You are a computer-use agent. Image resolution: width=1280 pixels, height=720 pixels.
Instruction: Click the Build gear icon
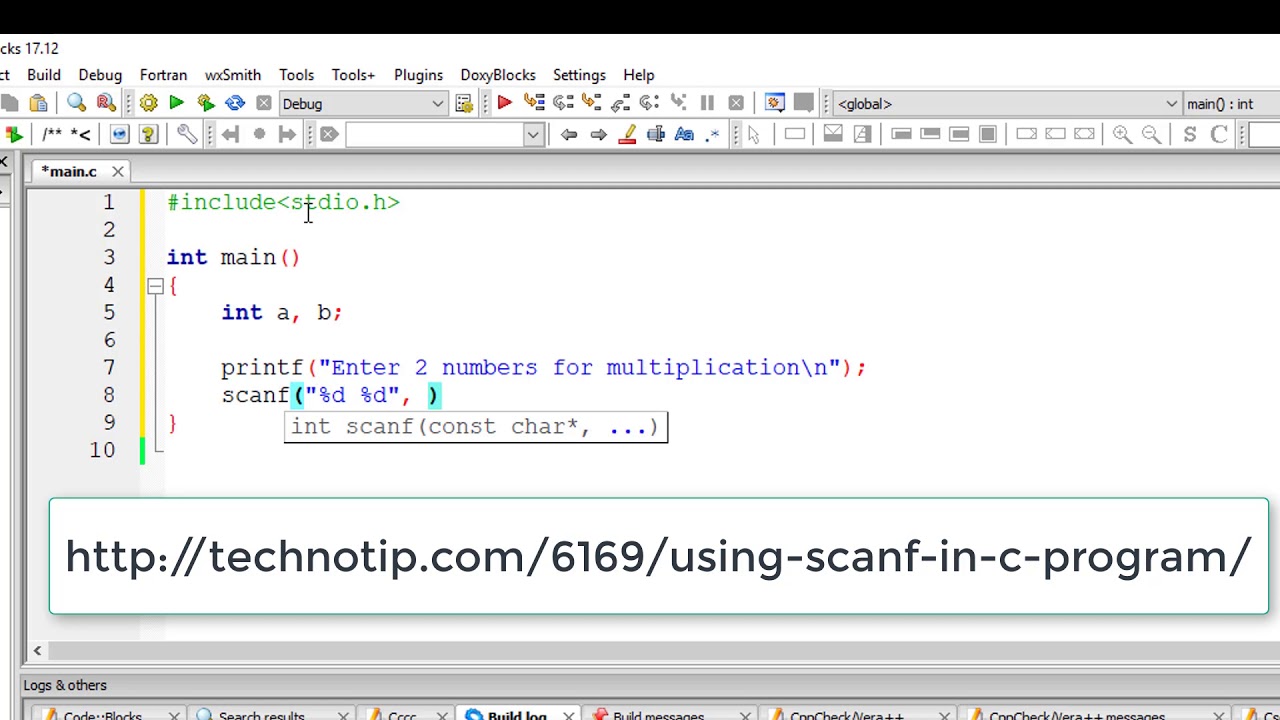(x=148, y=103)
